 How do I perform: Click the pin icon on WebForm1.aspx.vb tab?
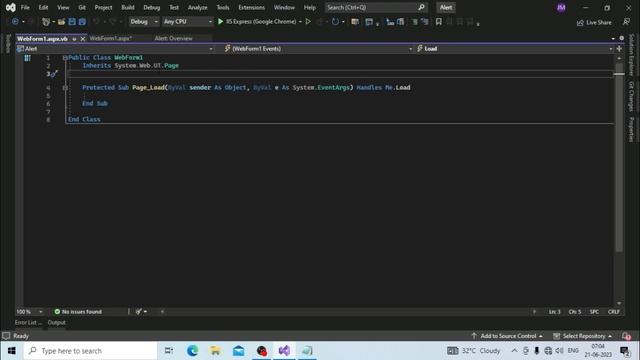pyautogui.click(x=74, y=39)
